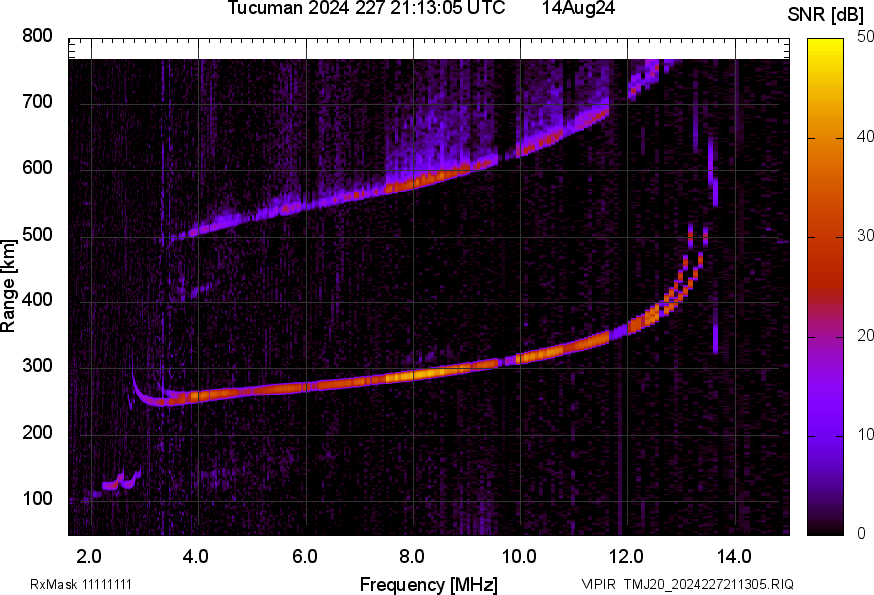Click the brightest yellow F-layer echo near 8 MHz
Image resolution: width=874 pixels, height=595 pixels.
click(x=426, y=374)
